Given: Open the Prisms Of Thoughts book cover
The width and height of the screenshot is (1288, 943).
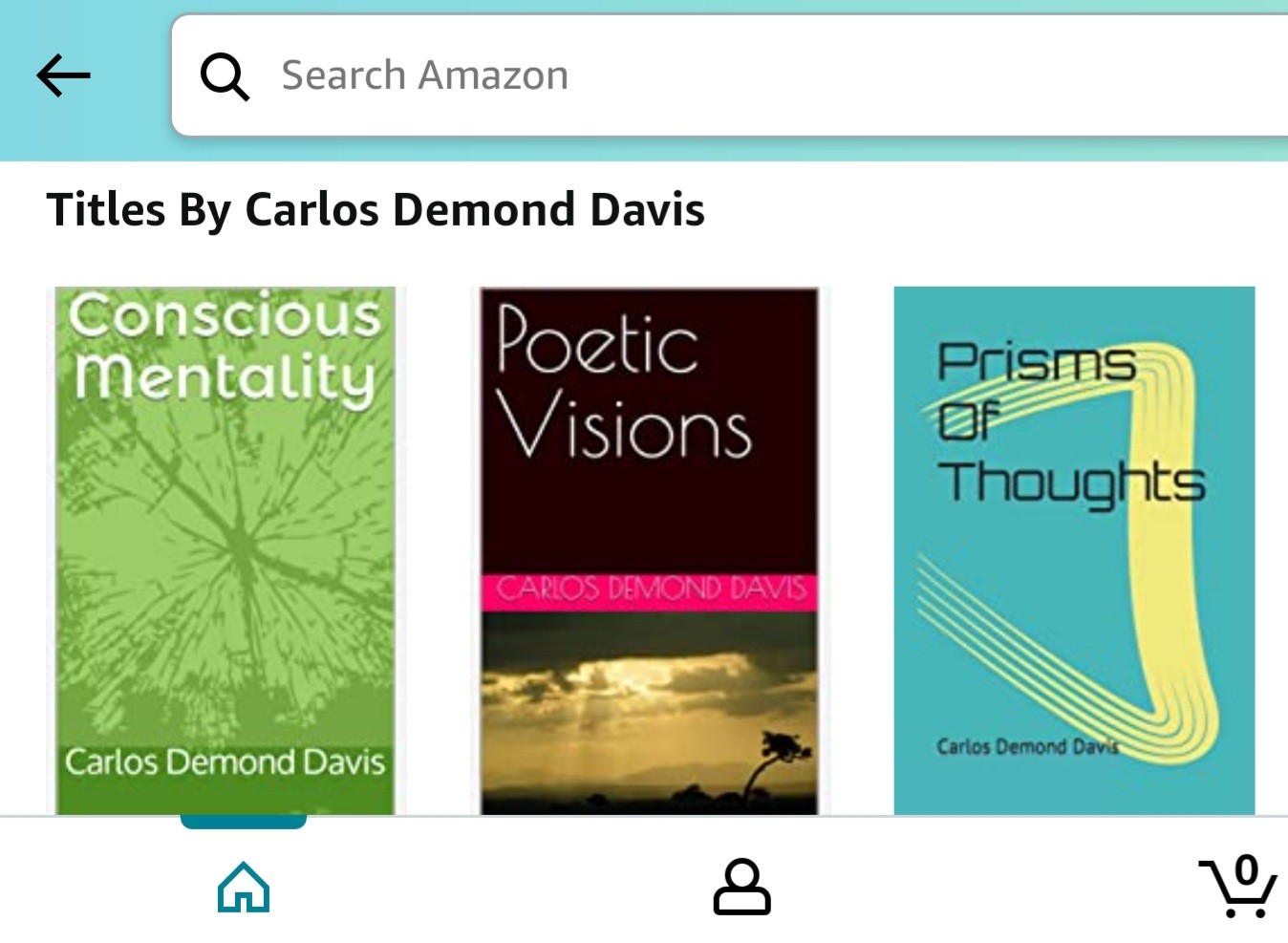Looking at the screenshot, I should tap(1074, 550).
